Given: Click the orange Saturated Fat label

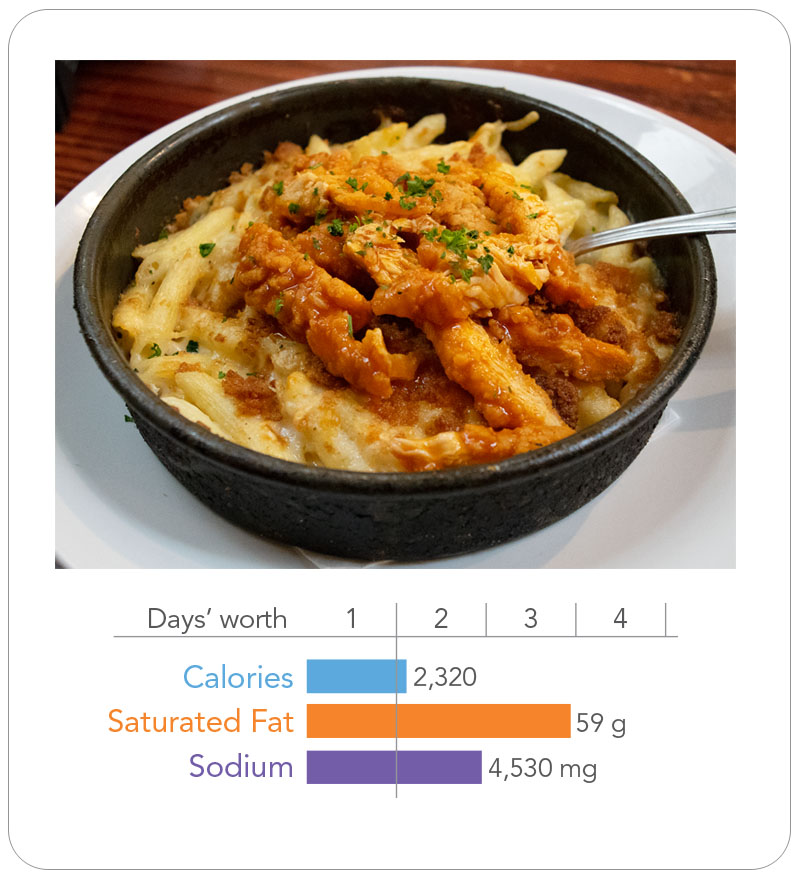Looking at the screenshot, I should (x=201, y=721).
